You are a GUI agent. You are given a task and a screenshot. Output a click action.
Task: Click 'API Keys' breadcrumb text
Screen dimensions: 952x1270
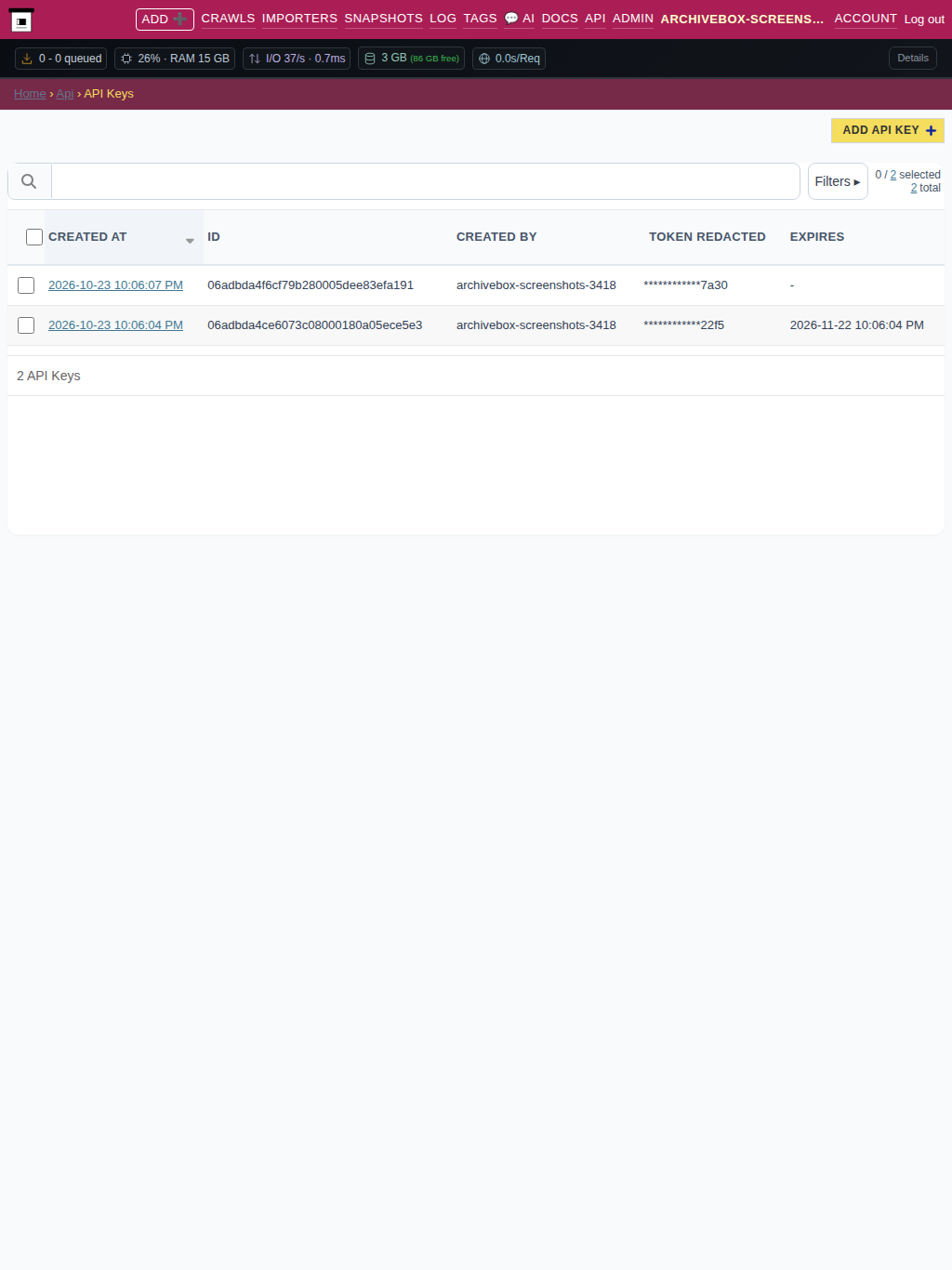109,94
